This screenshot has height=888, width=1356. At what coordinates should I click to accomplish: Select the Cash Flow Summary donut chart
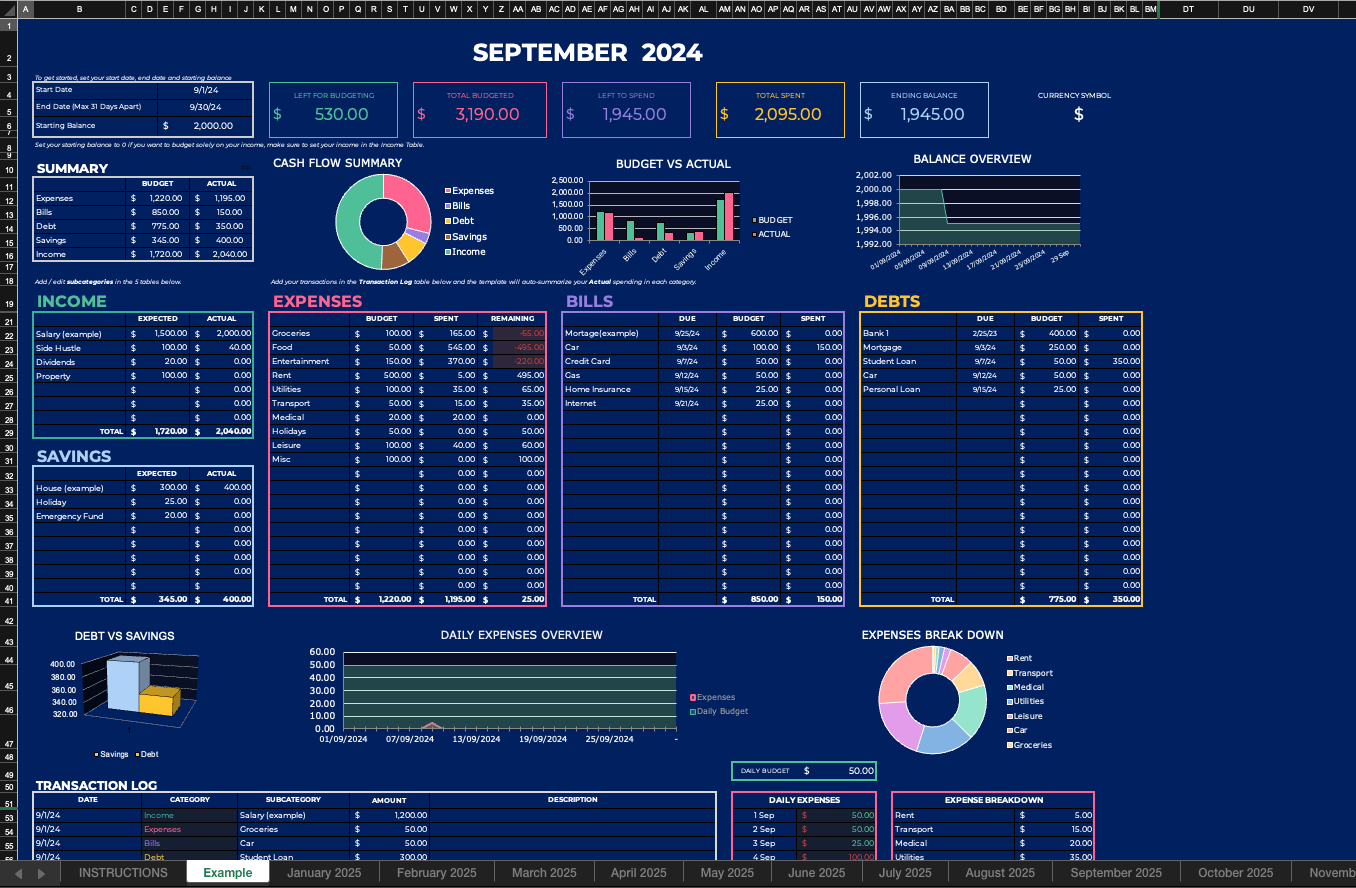coord(384,221)
